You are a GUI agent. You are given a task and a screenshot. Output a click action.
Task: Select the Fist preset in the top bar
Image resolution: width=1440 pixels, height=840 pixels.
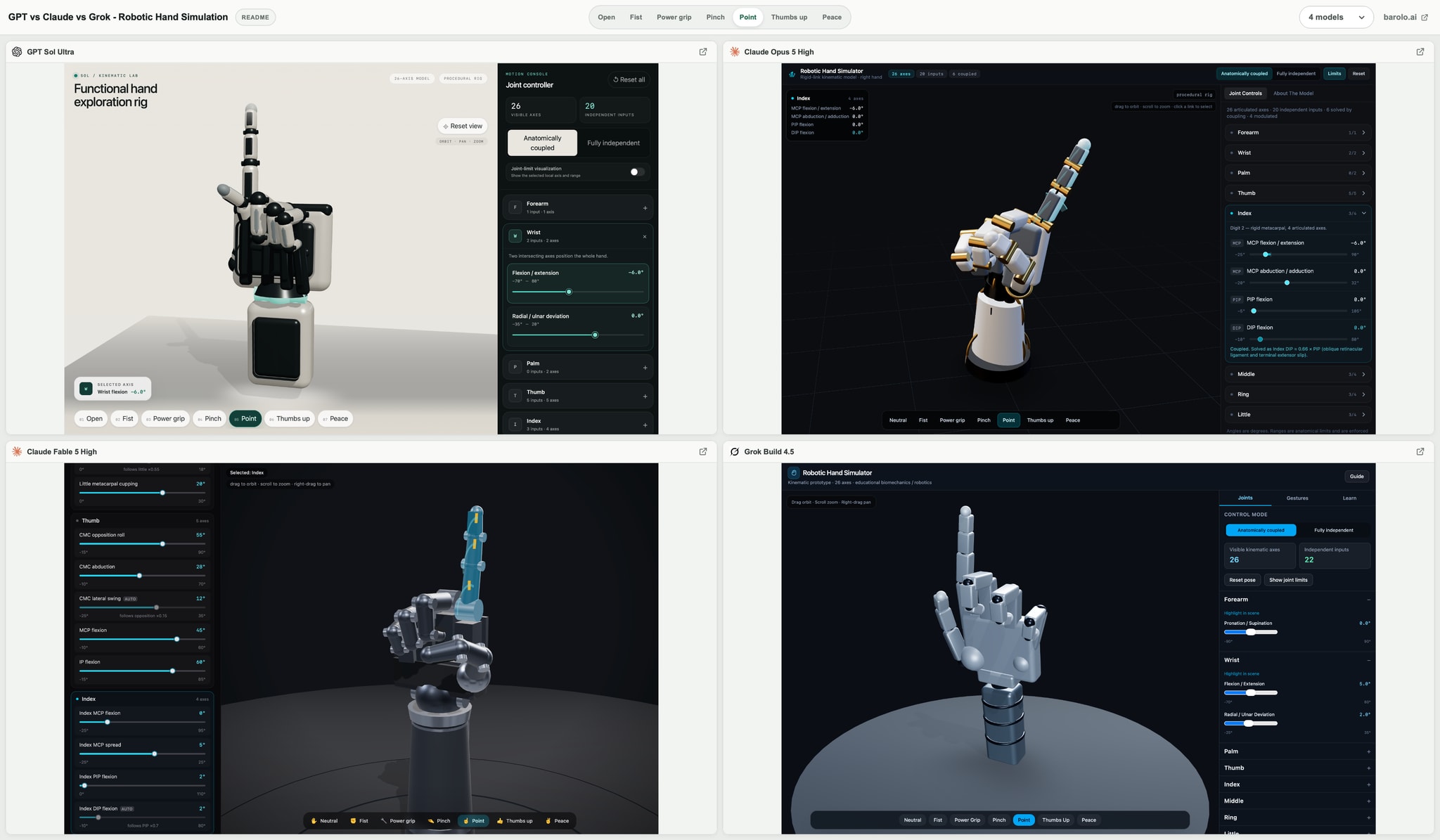click(x=636, y=17)
